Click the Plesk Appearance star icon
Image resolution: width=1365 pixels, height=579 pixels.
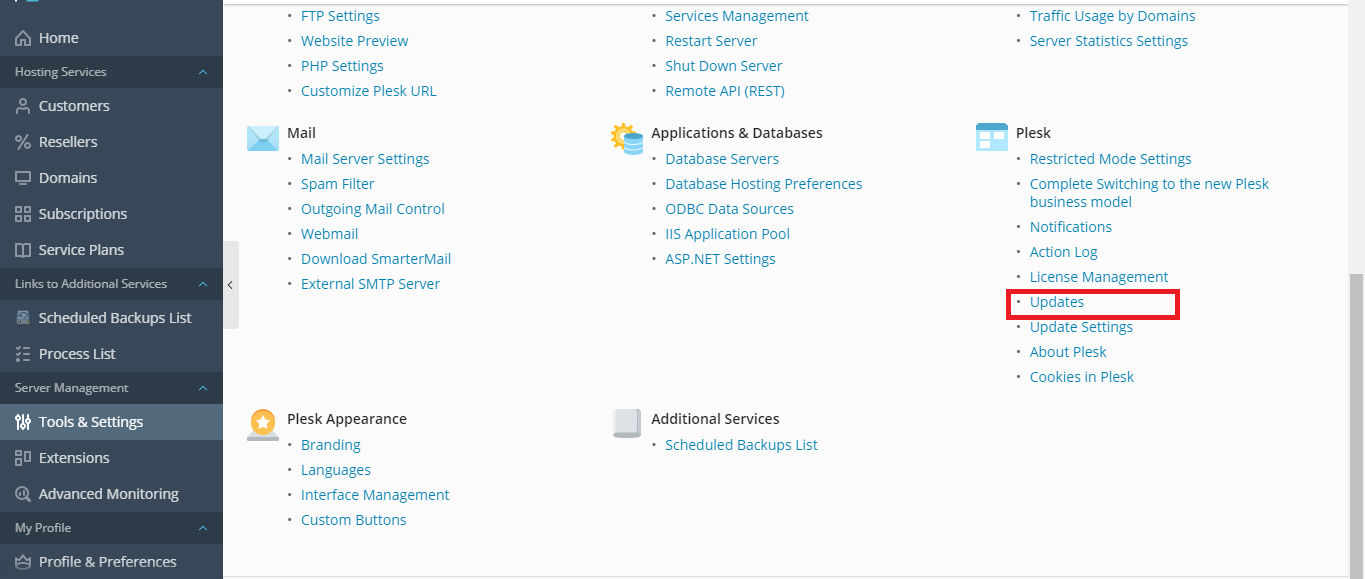pyautogui.click(x=263, y=424)
